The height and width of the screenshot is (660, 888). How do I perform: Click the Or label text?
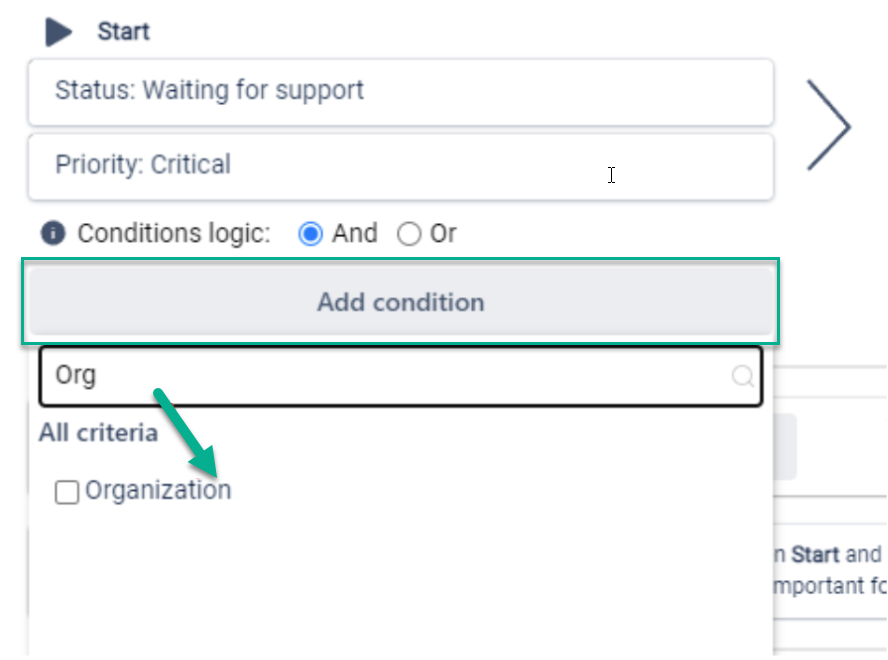pos(443,234)
